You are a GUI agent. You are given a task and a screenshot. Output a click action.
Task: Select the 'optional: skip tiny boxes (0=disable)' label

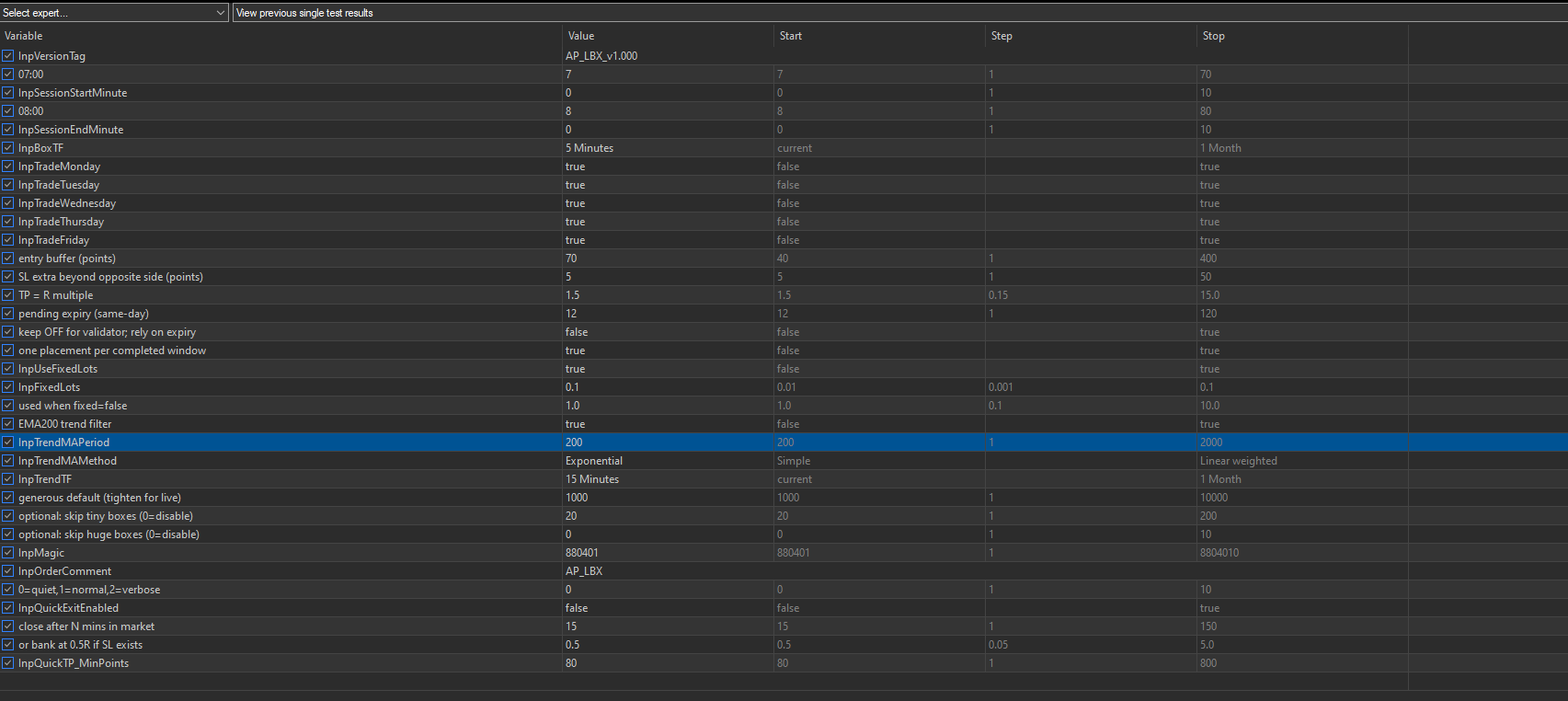[106, 516]
